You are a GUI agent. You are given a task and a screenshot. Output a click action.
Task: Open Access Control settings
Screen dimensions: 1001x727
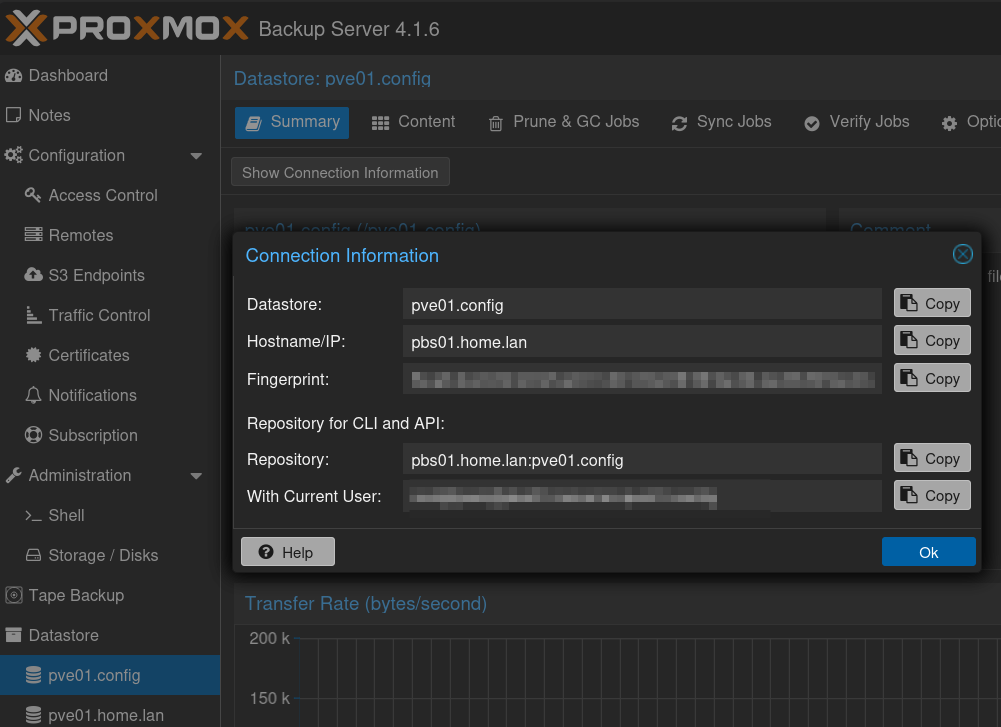coord(102,195)
